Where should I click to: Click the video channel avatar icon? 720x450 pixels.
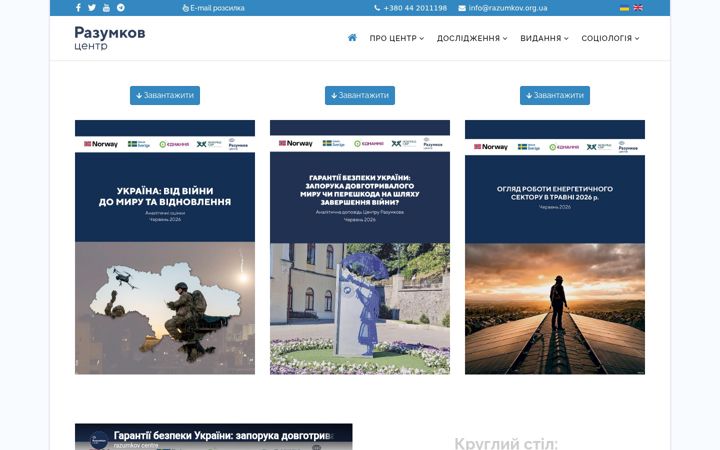(x=99, y=440)
